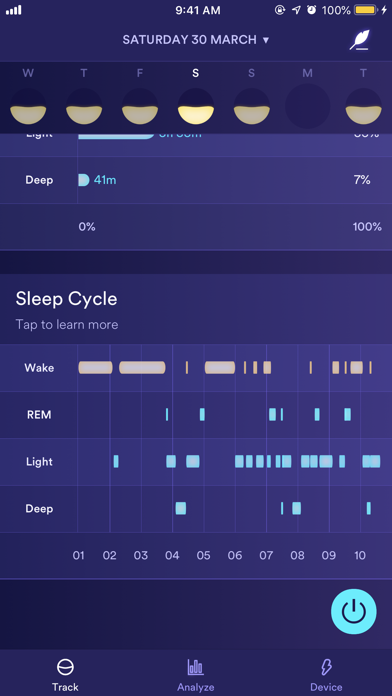Select Thursday's sleep moon under first T
Screen dimensions: 392x696
pyautogui.click(x=84, y=107)
